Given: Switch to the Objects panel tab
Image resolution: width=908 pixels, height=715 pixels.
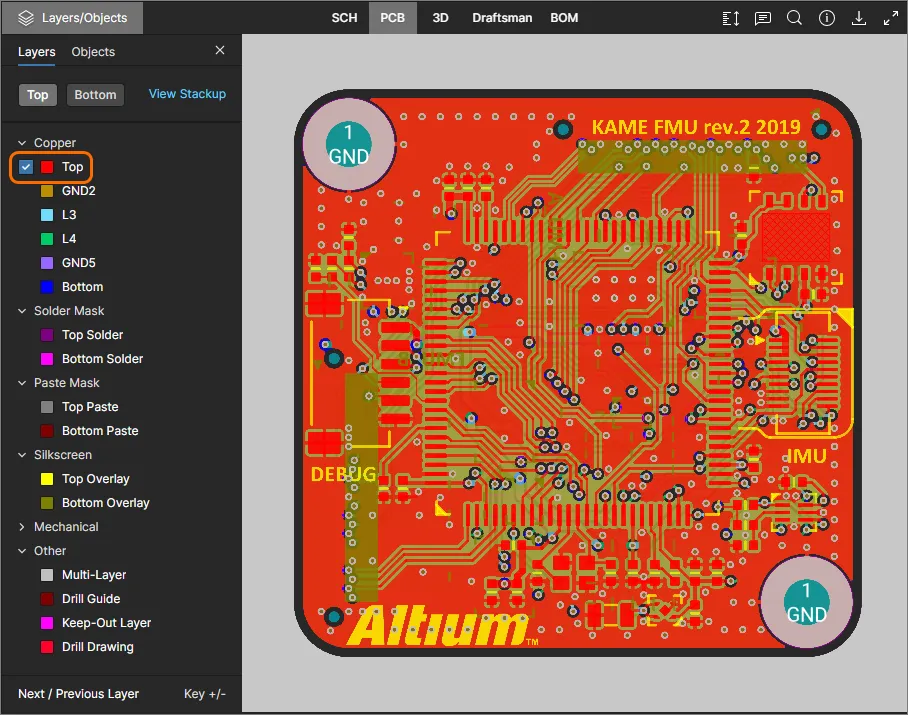Looking at the screenshot, I should click(93, 52).
